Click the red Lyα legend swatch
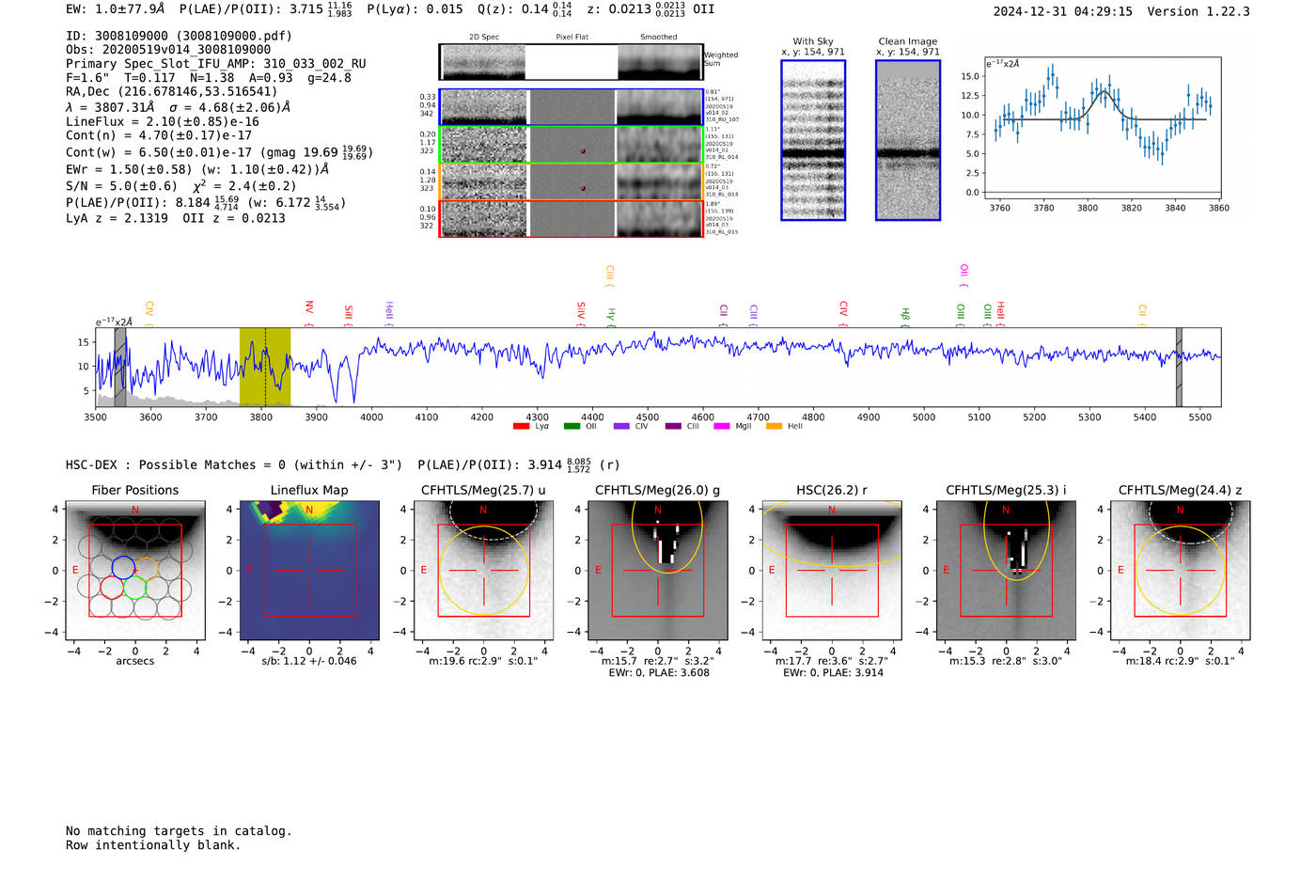This screenshot has height=896, width=1316. click(521, 427)
